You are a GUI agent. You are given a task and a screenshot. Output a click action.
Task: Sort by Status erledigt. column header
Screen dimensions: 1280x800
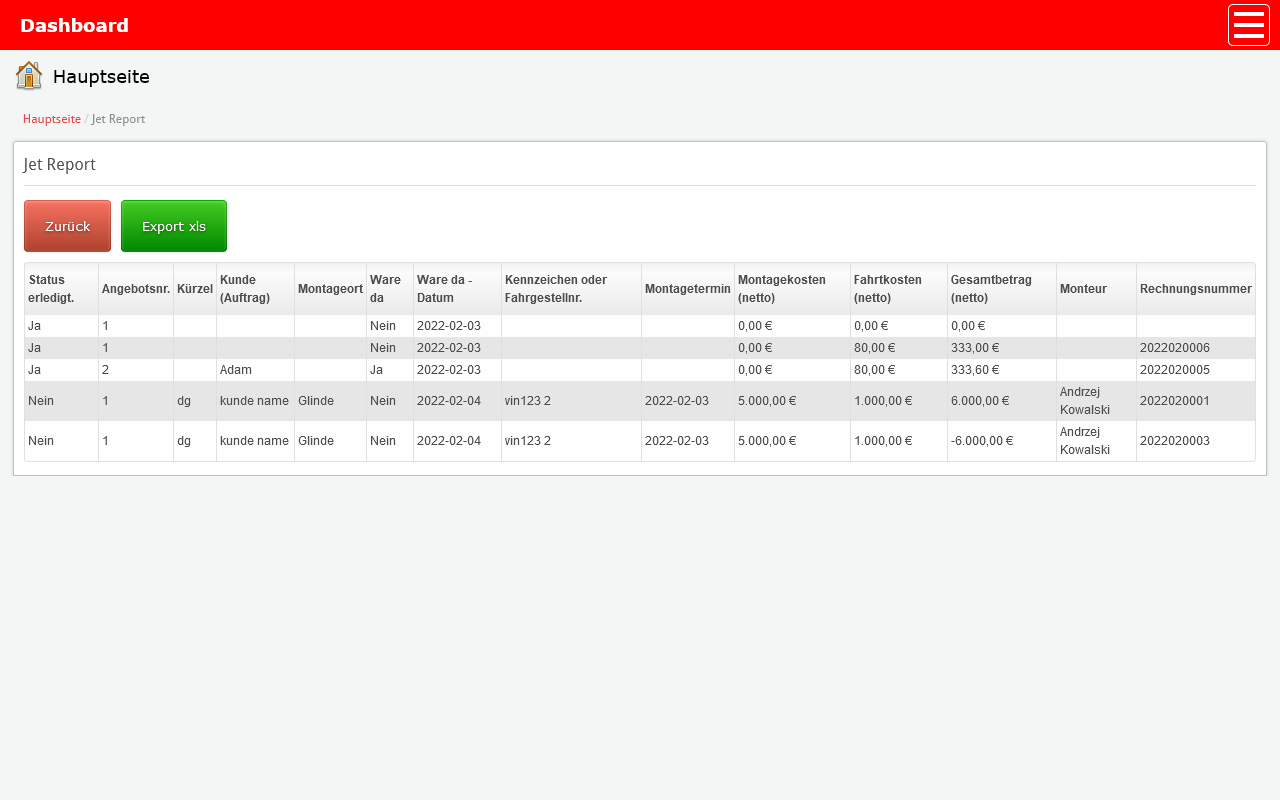pyautogui.click(x=52, y=289)
